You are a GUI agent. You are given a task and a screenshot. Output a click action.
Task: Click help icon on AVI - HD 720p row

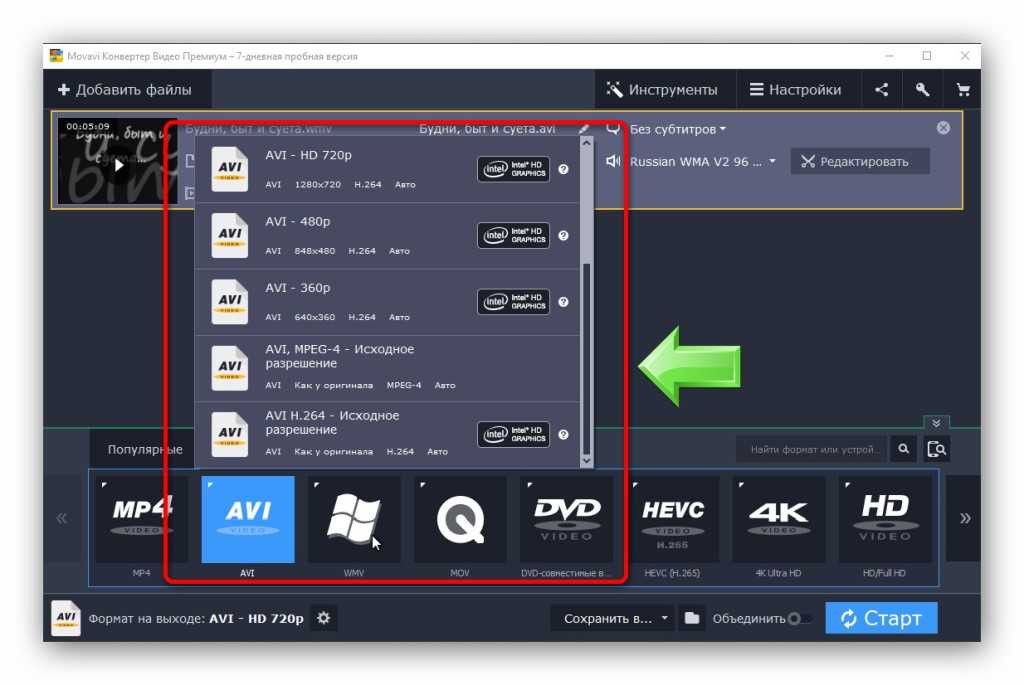(x=563, y=169)
